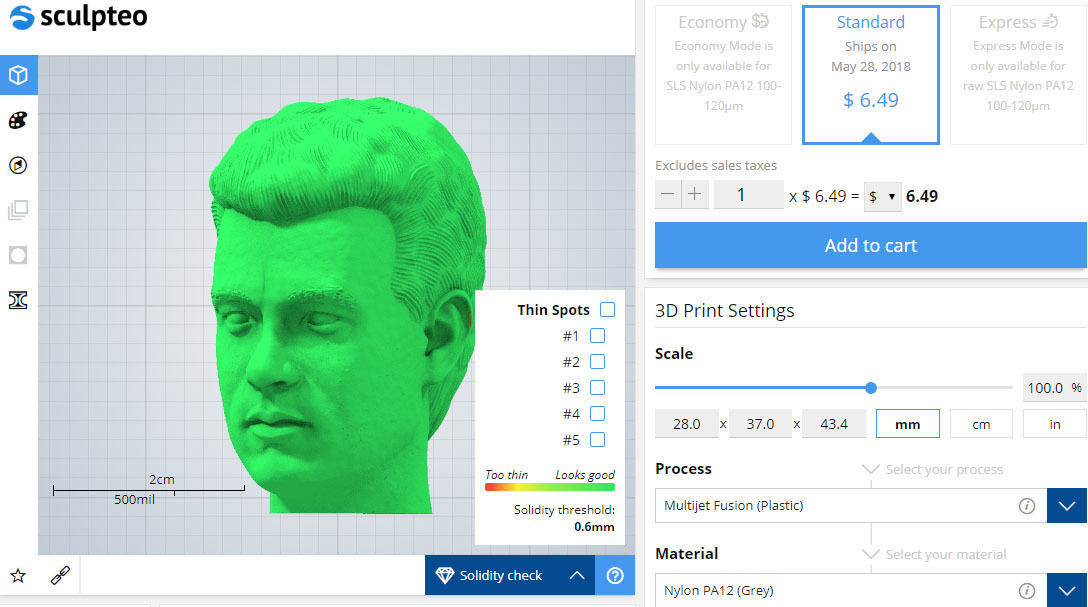Collapse the Solidity check panel chevron
This screenshot has width=1088, height=607.
tap(577, 575)
